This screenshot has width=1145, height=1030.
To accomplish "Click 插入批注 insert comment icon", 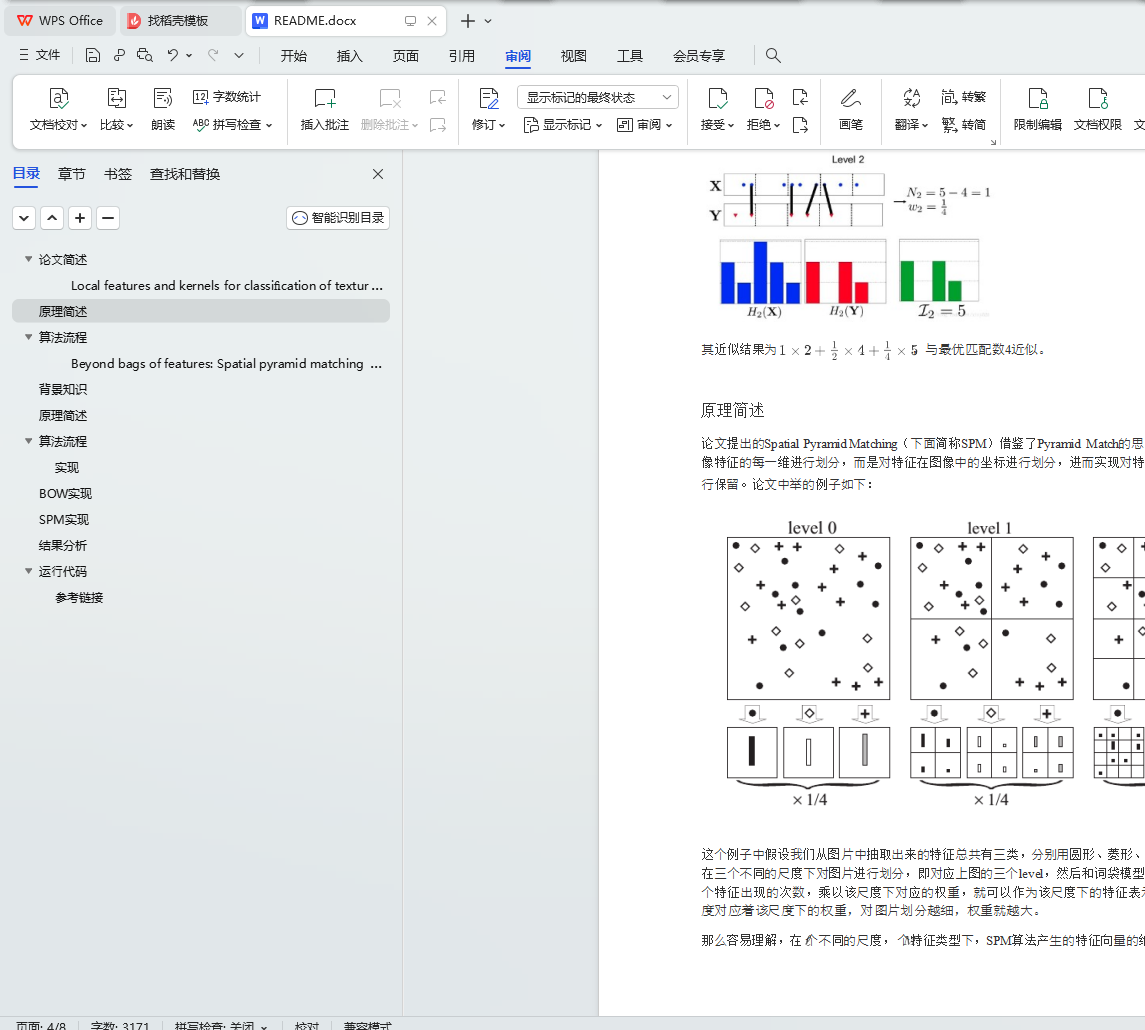I will tap(325, 98).
